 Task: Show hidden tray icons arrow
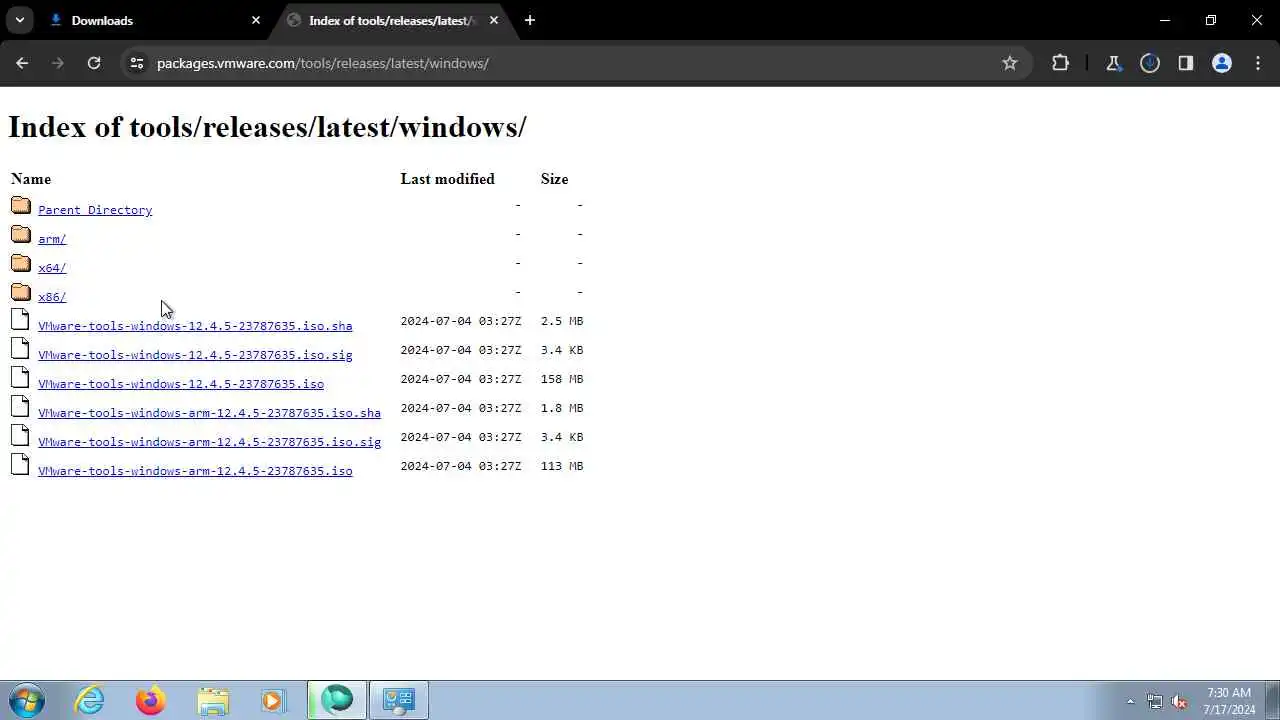point(1130,701)
